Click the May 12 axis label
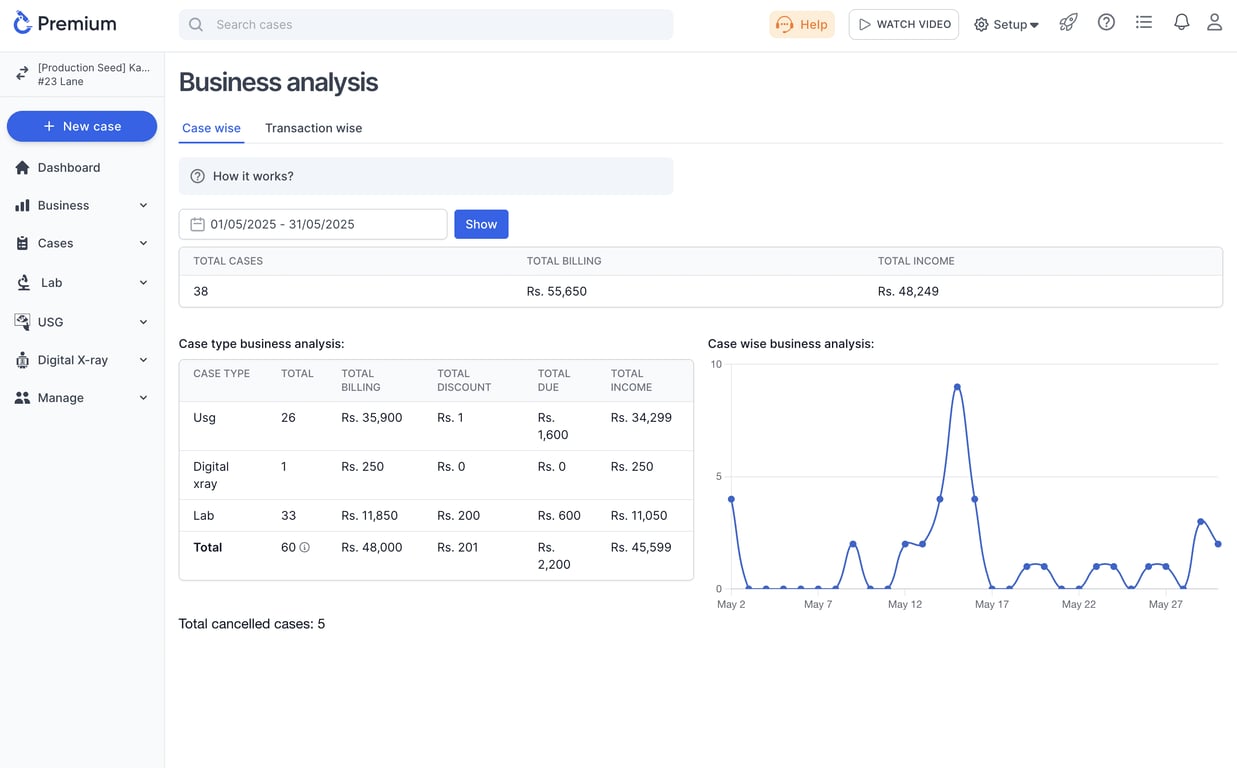This screenshot has width=1237, height=768. coord(905,605)
